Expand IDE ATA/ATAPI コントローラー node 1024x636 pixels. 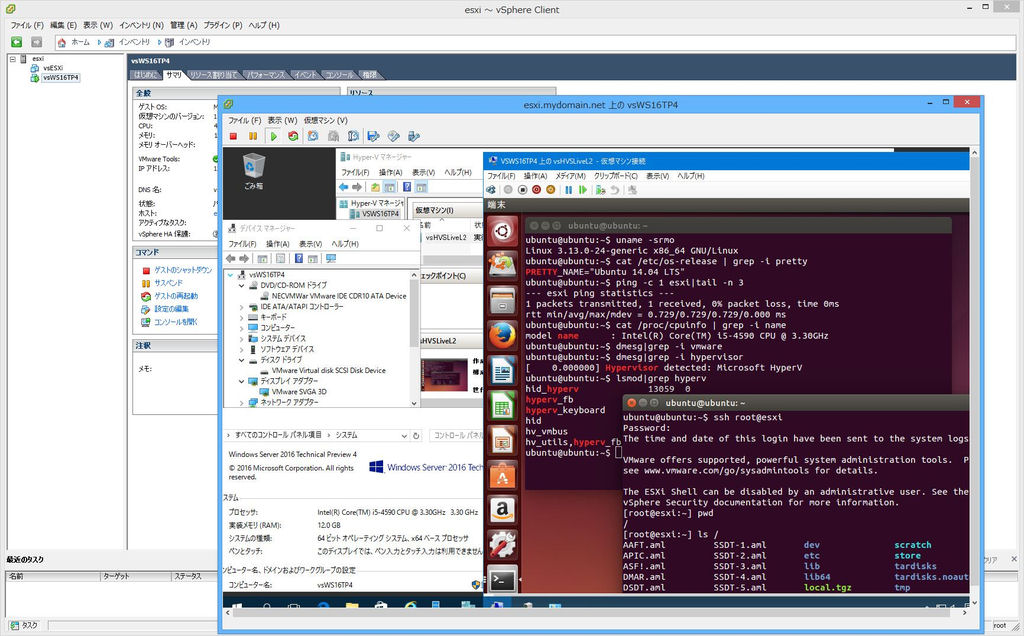tap(242, 306)
